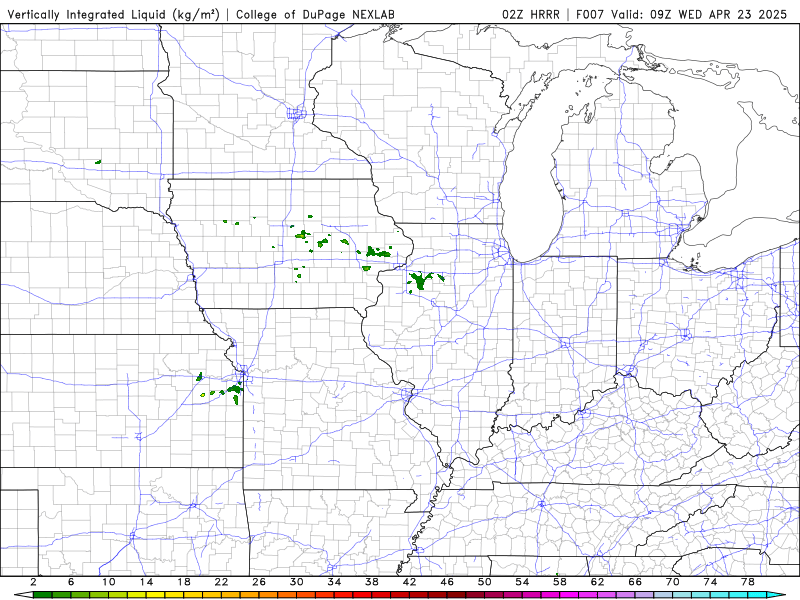This screenshot has height=600, width=800.
Task: Click the legend value '26'
Action: click(x=259, y=582)
